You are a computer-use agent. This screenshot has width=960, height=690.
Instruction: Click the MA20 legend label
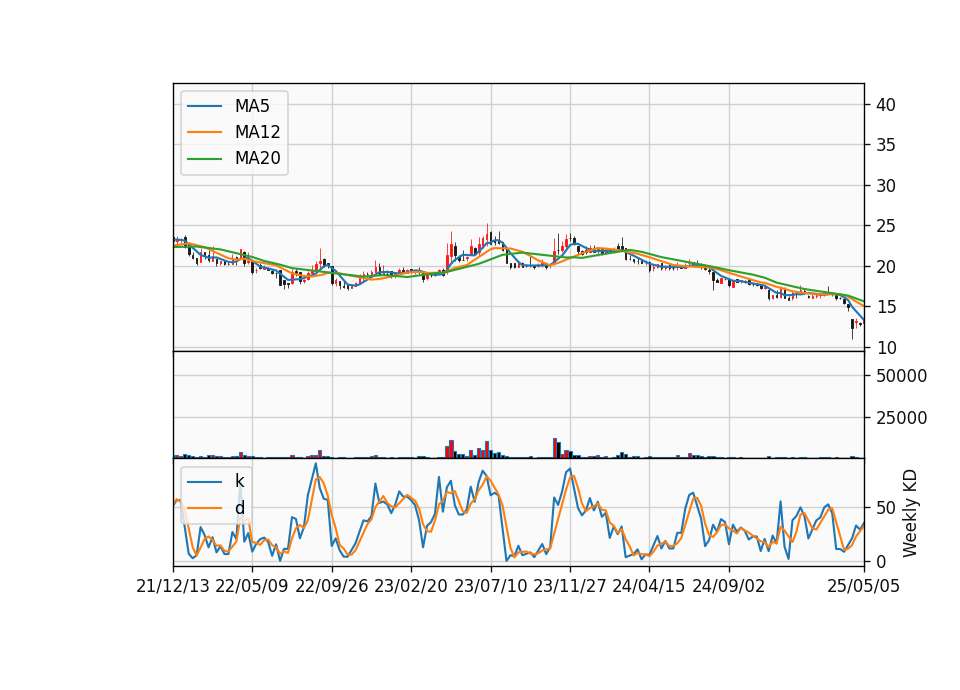tap(257, 158)
